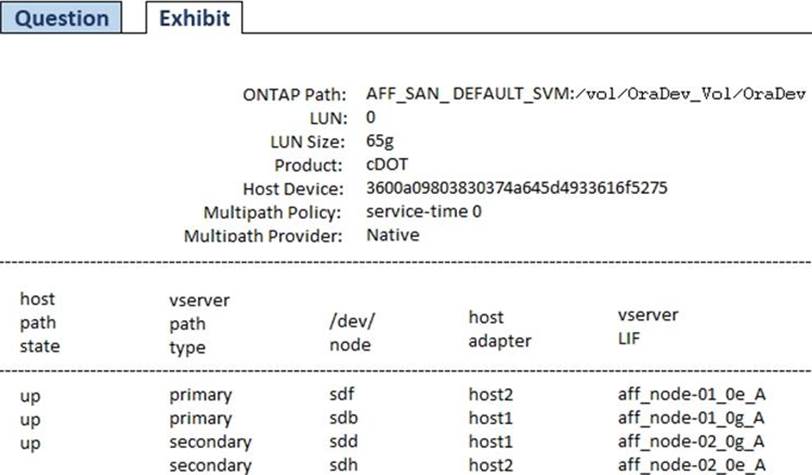The width and height of the screenshot is (812, 475).
Task: Click the aff_node-02_0e_A LIF entry
Action: pos(677,464)
